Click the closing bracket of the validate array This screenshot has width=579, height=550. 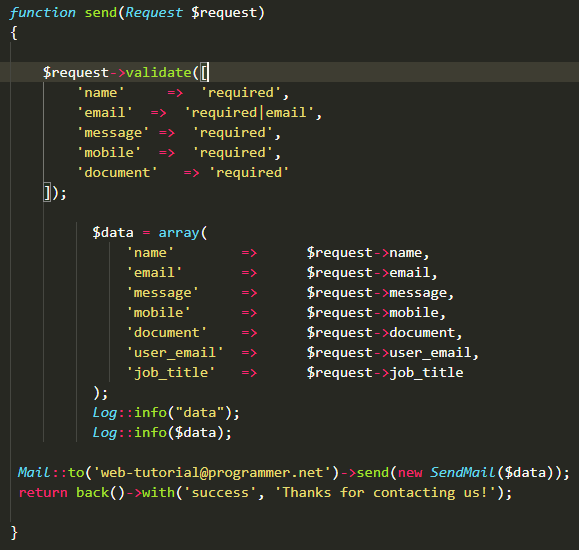point(47,192)
